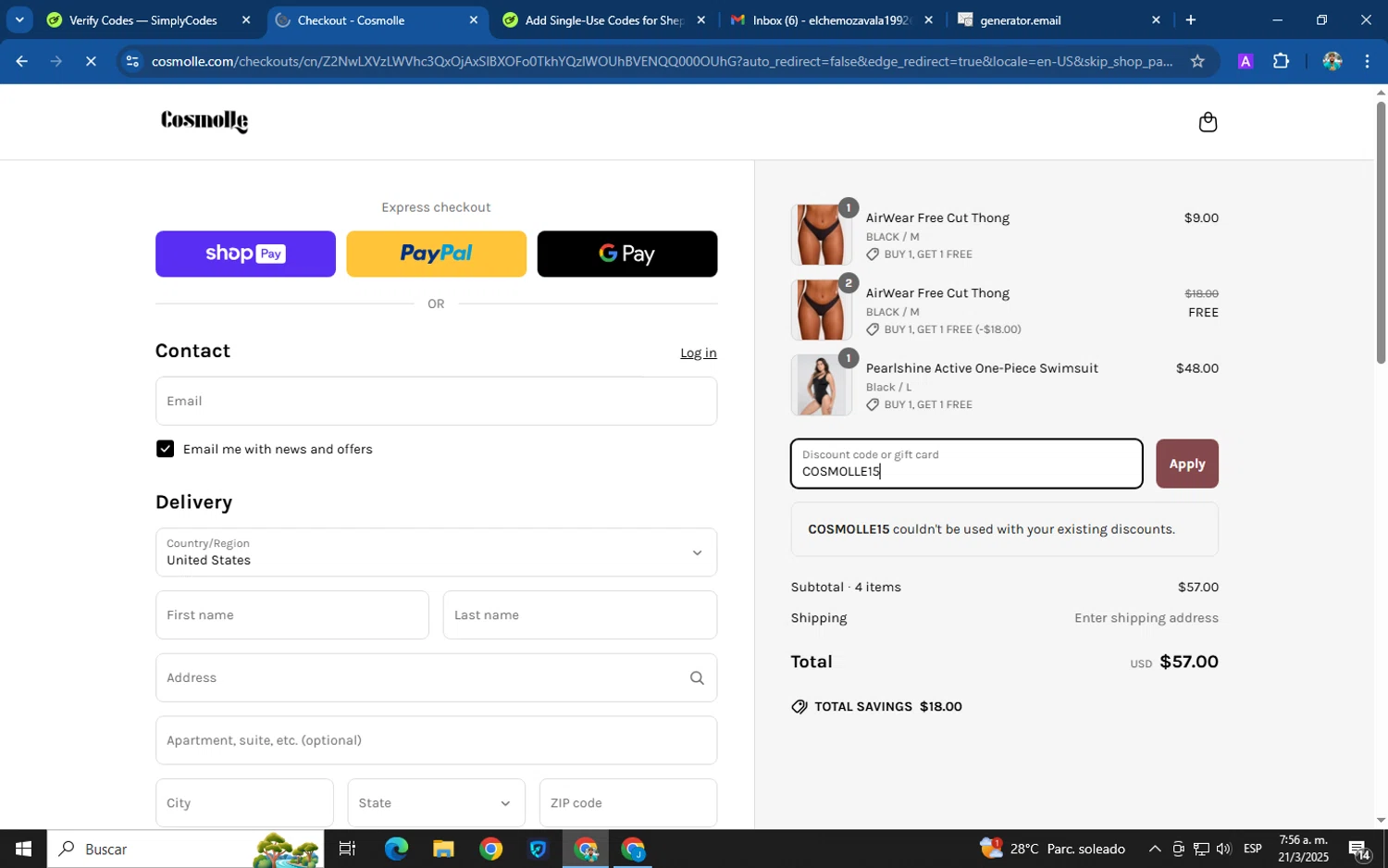This screenshot has width=1388, height=868.
Task: Click the Log in link
Action: click(698, 353)
